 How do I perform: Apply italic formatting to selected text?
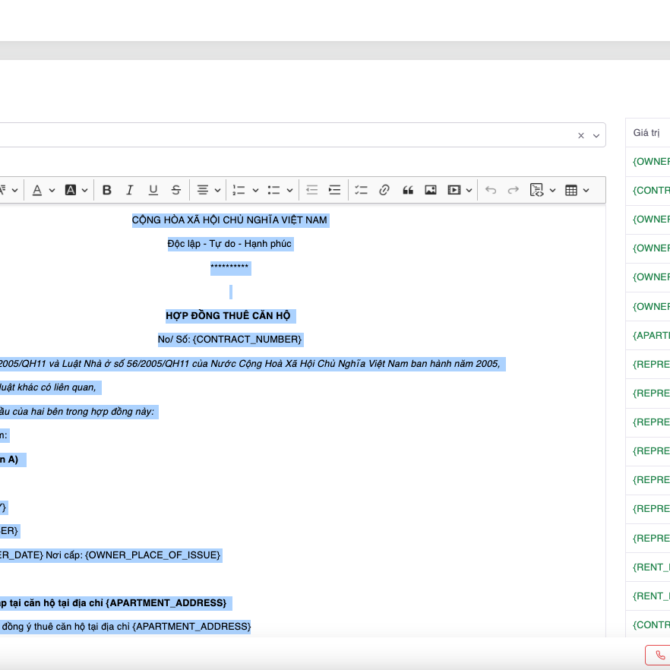click(x=130, y=190)
